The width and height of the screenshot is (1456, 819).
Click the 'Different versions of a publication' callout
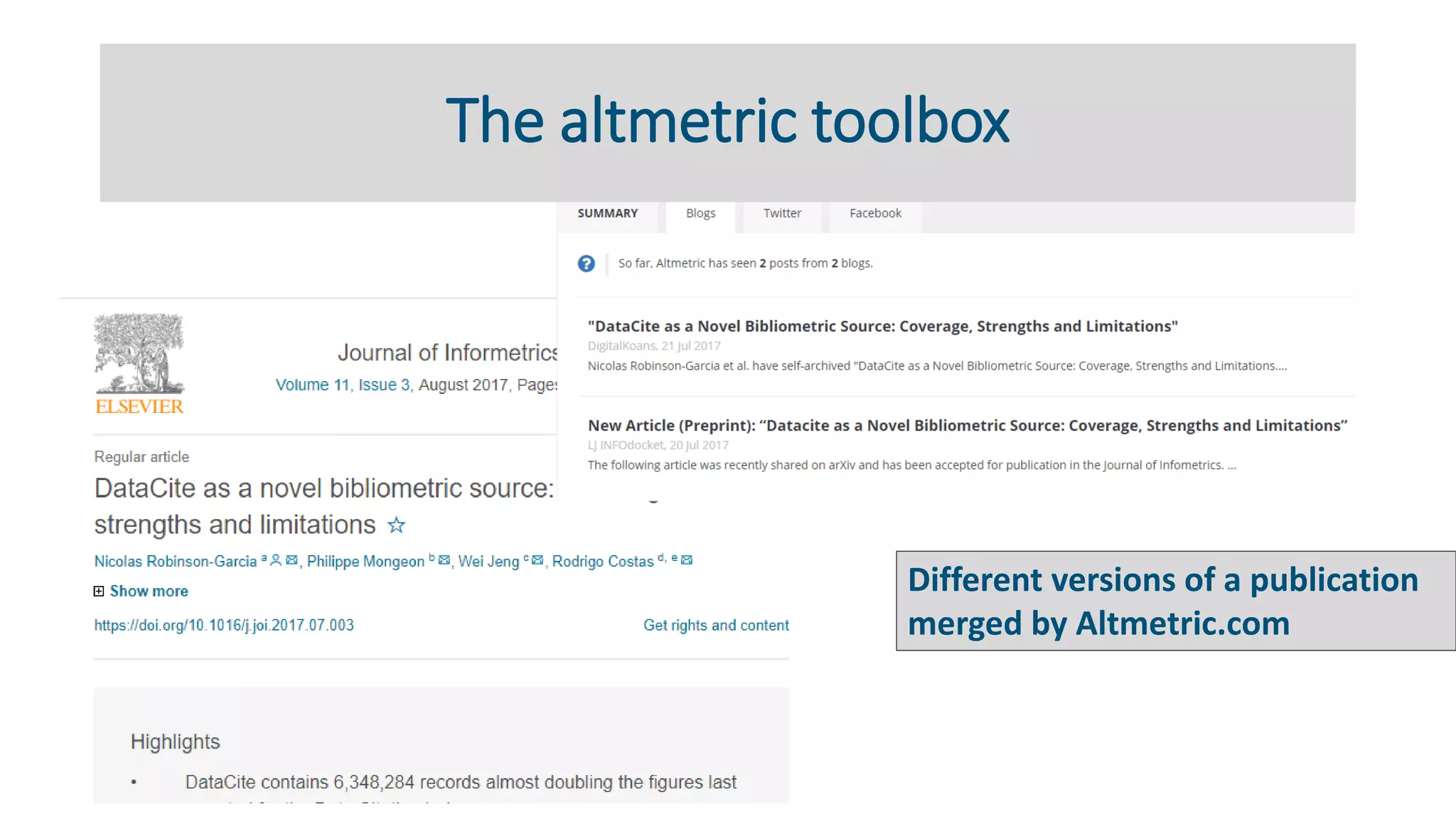coord(1176,601)
